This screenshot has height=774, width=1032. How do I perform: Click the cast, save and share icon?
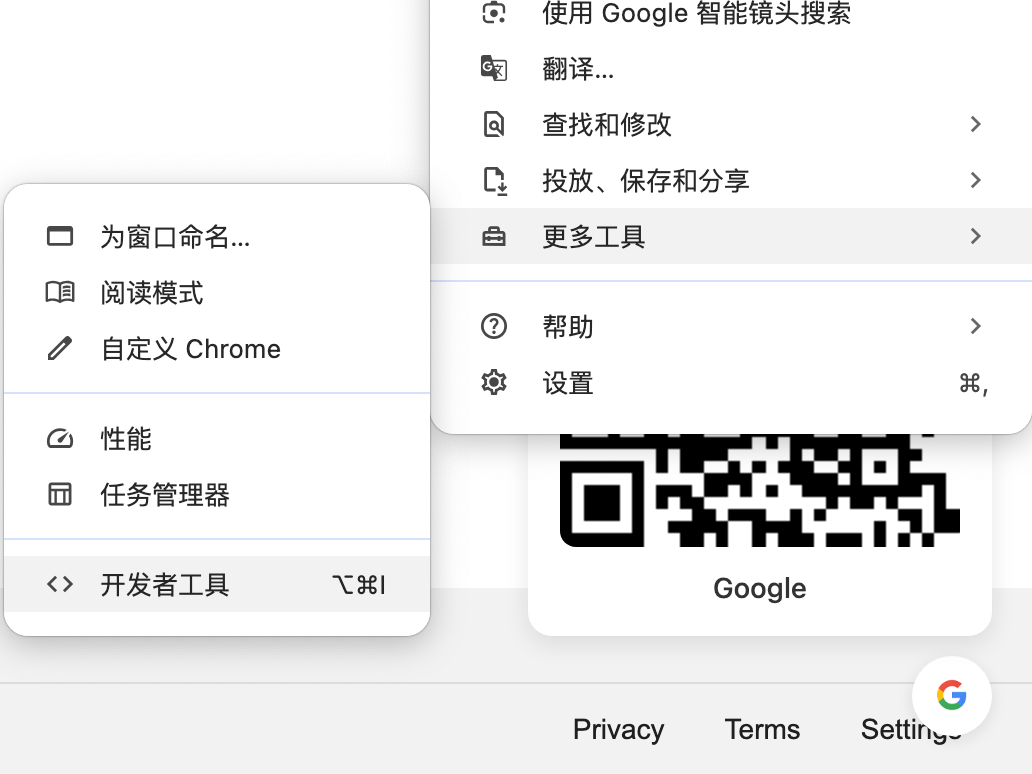494,181
